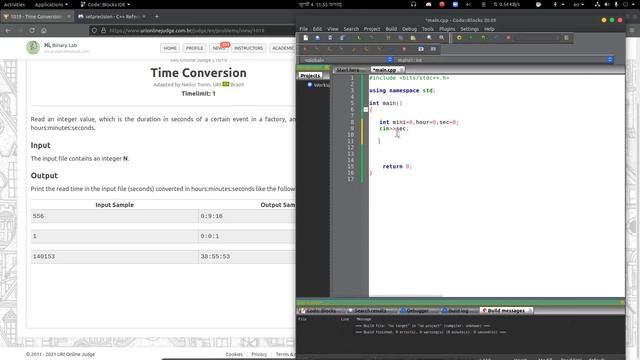Open Find with the magnifier icon
Viewport: 640px width, 360px height.
click(429, 38)
